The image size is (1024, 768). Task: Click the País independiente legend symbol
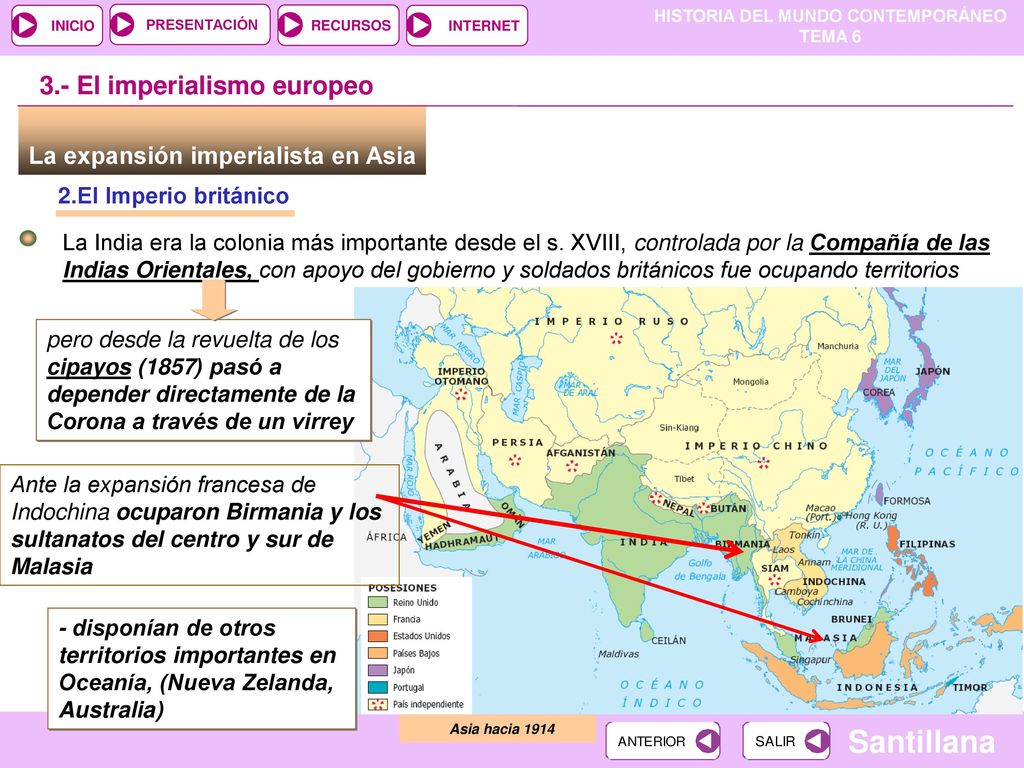(377, 704)
